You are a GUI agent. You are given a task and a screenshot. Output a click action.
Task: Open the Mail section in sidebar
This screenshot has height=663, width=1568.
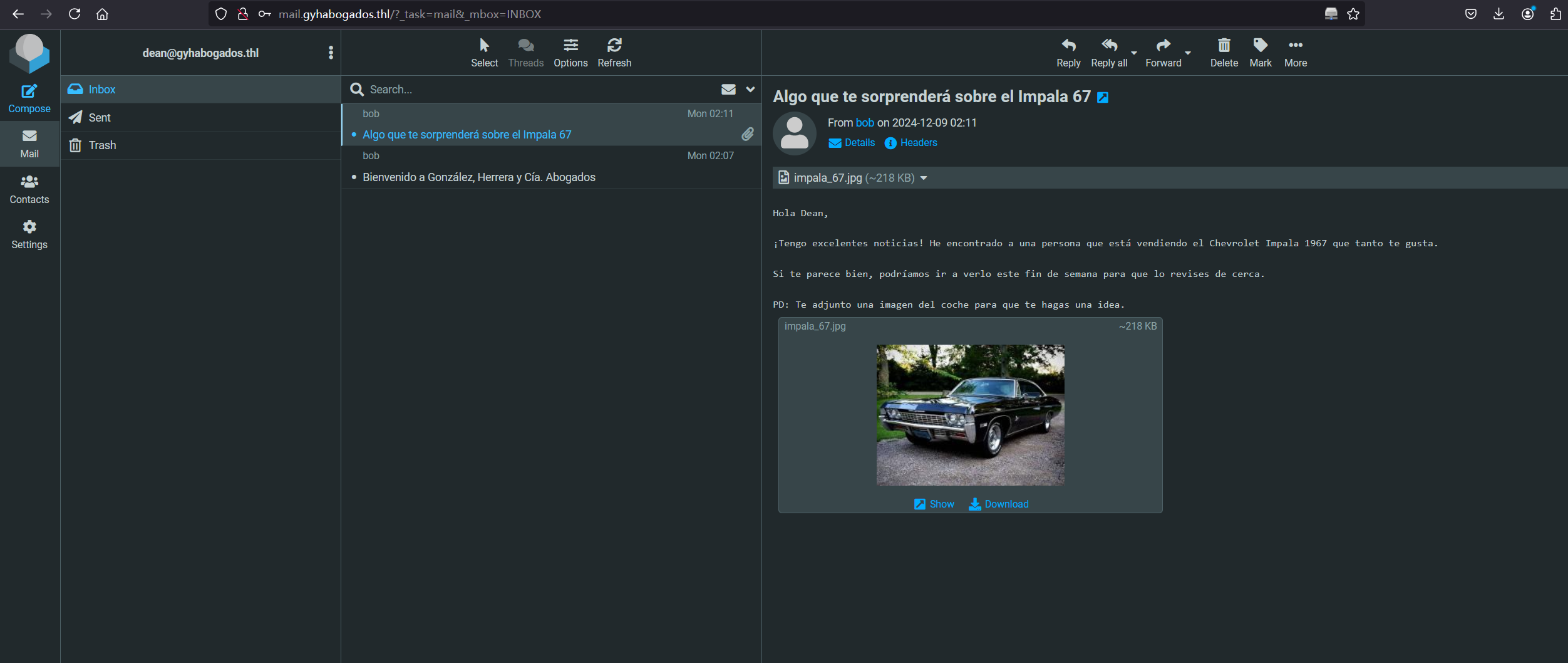(29, 144)
